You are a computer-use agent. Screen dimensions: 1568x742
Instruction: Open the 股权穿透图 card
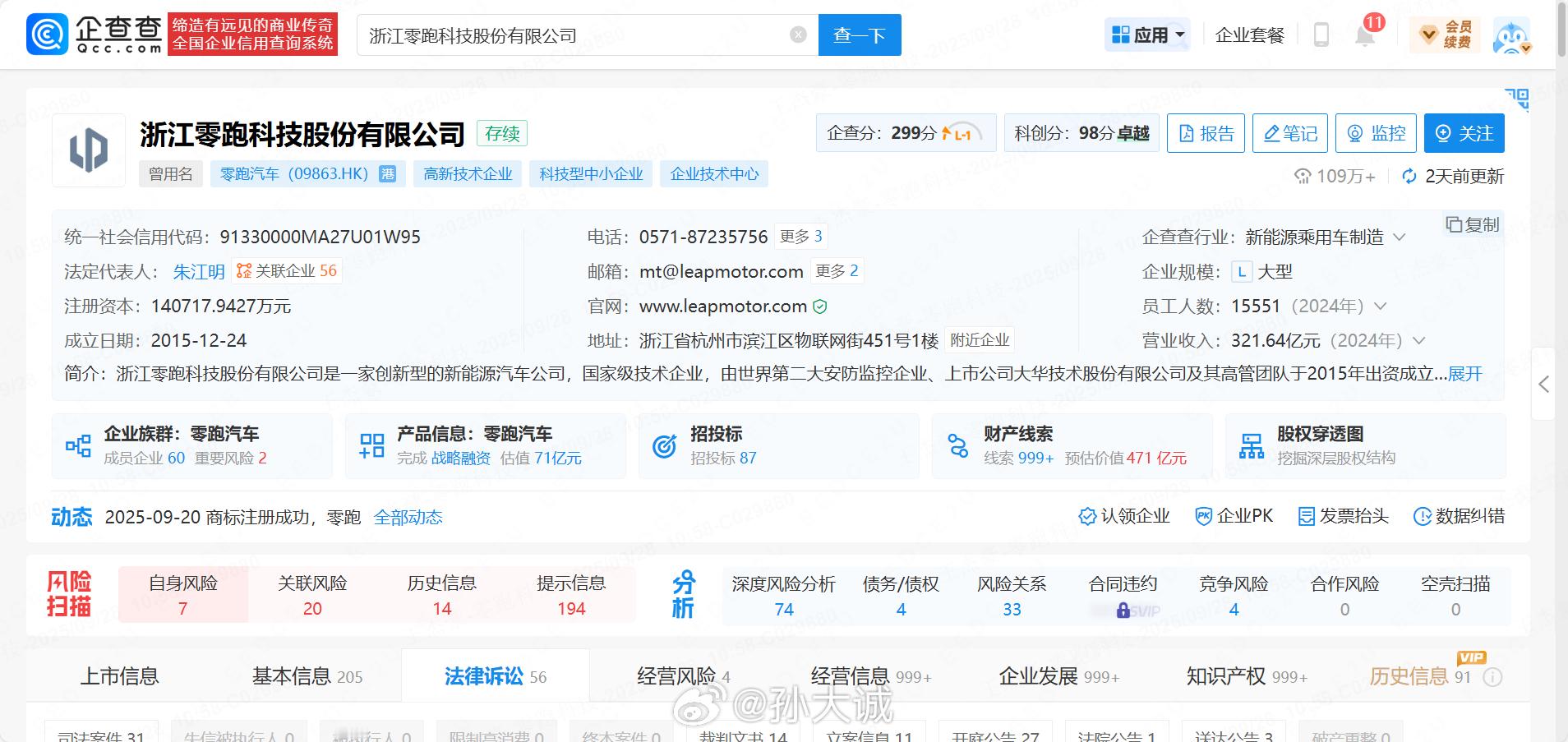[1366, 446]
